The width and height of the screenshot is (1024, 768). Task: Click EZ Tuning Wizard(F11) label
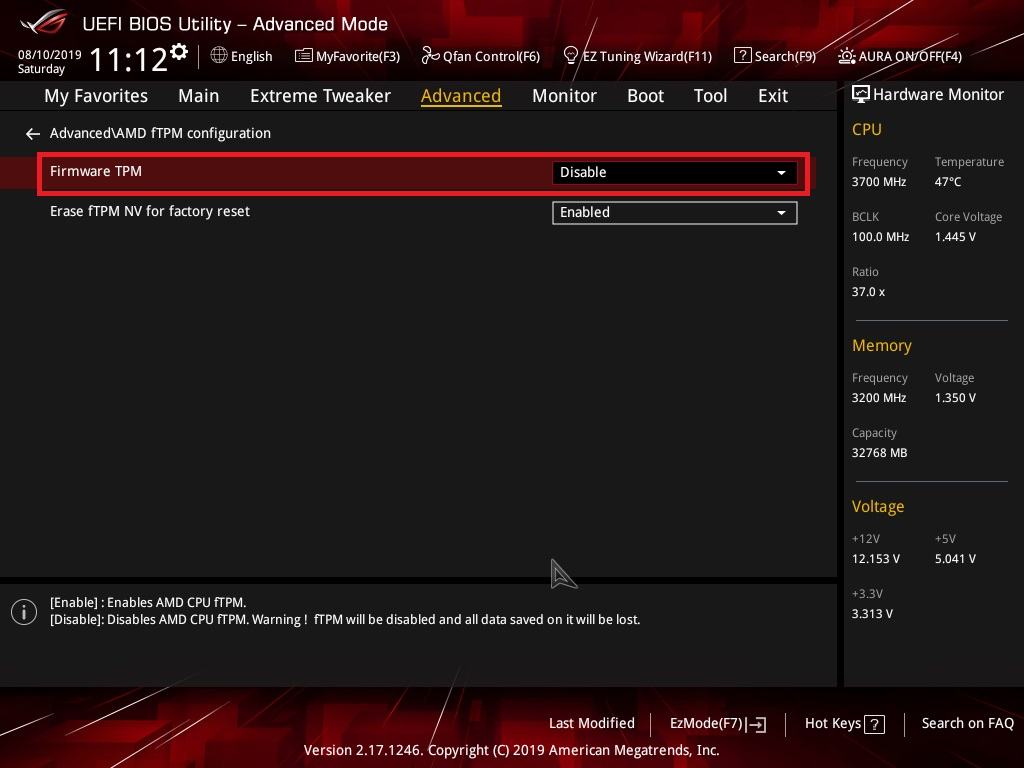tap(647, 56)
